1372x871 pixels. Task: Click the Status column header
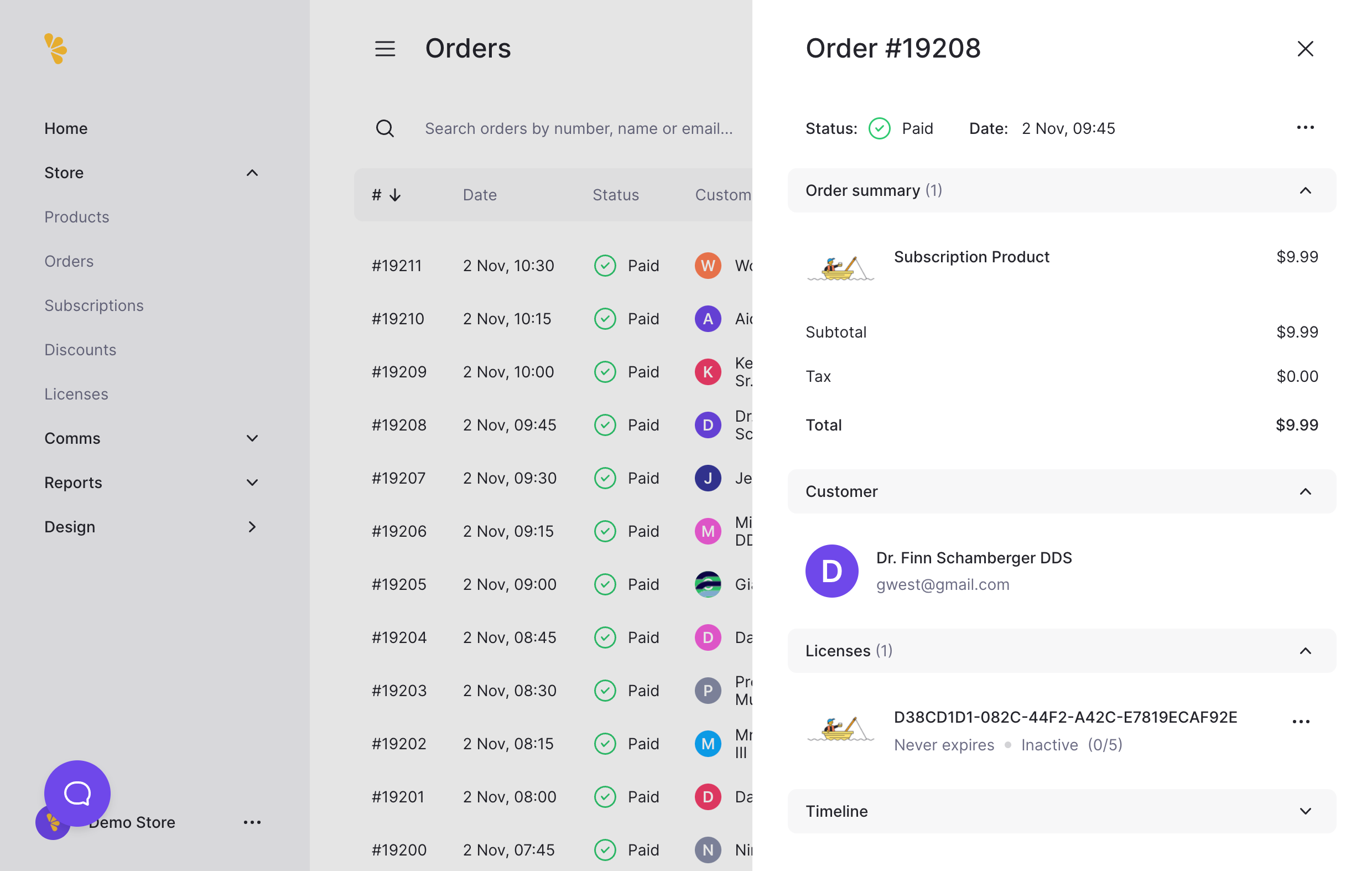pos(615,195)
